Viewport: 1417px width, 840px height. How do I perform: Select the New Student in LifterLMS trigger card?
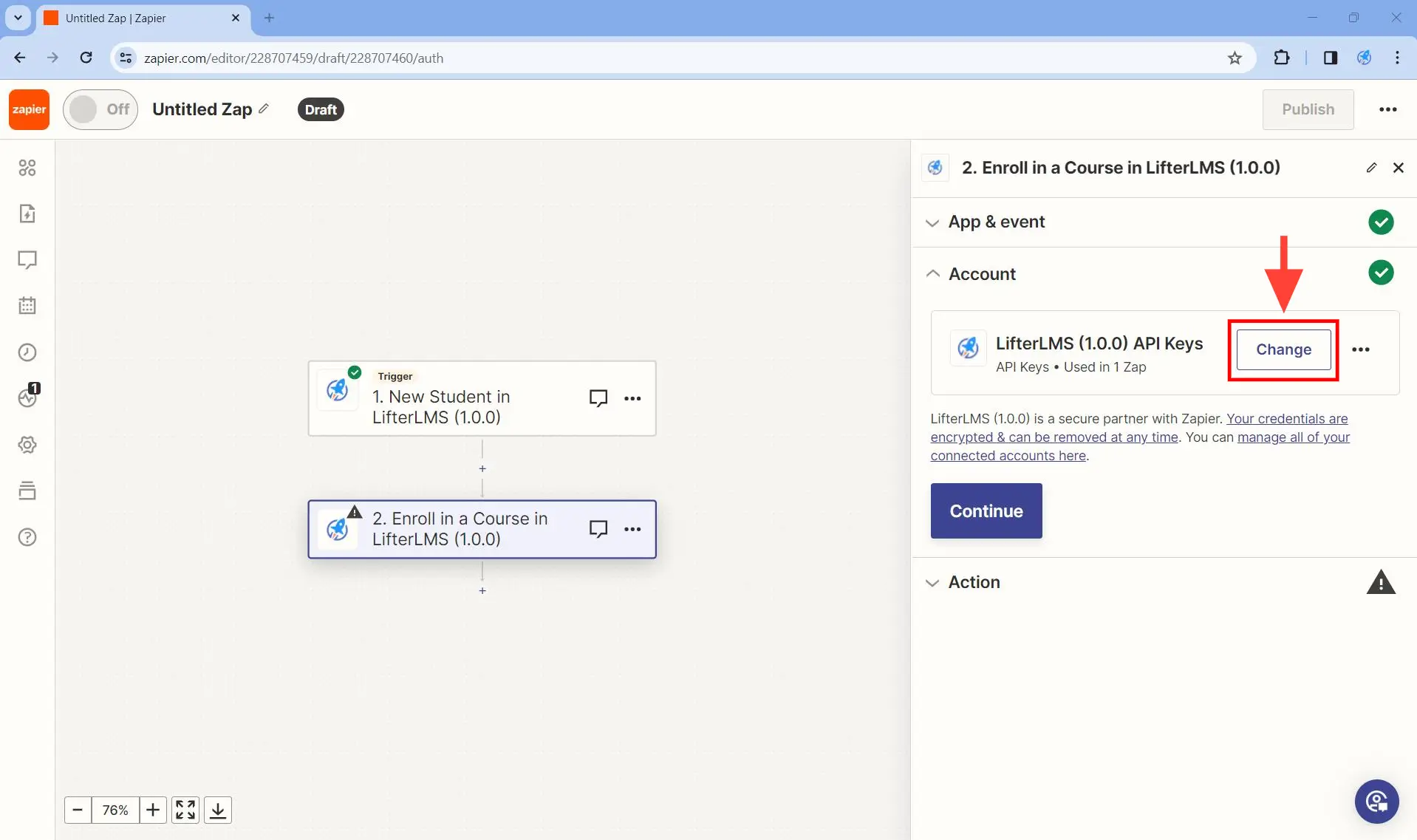pos(482,398)
